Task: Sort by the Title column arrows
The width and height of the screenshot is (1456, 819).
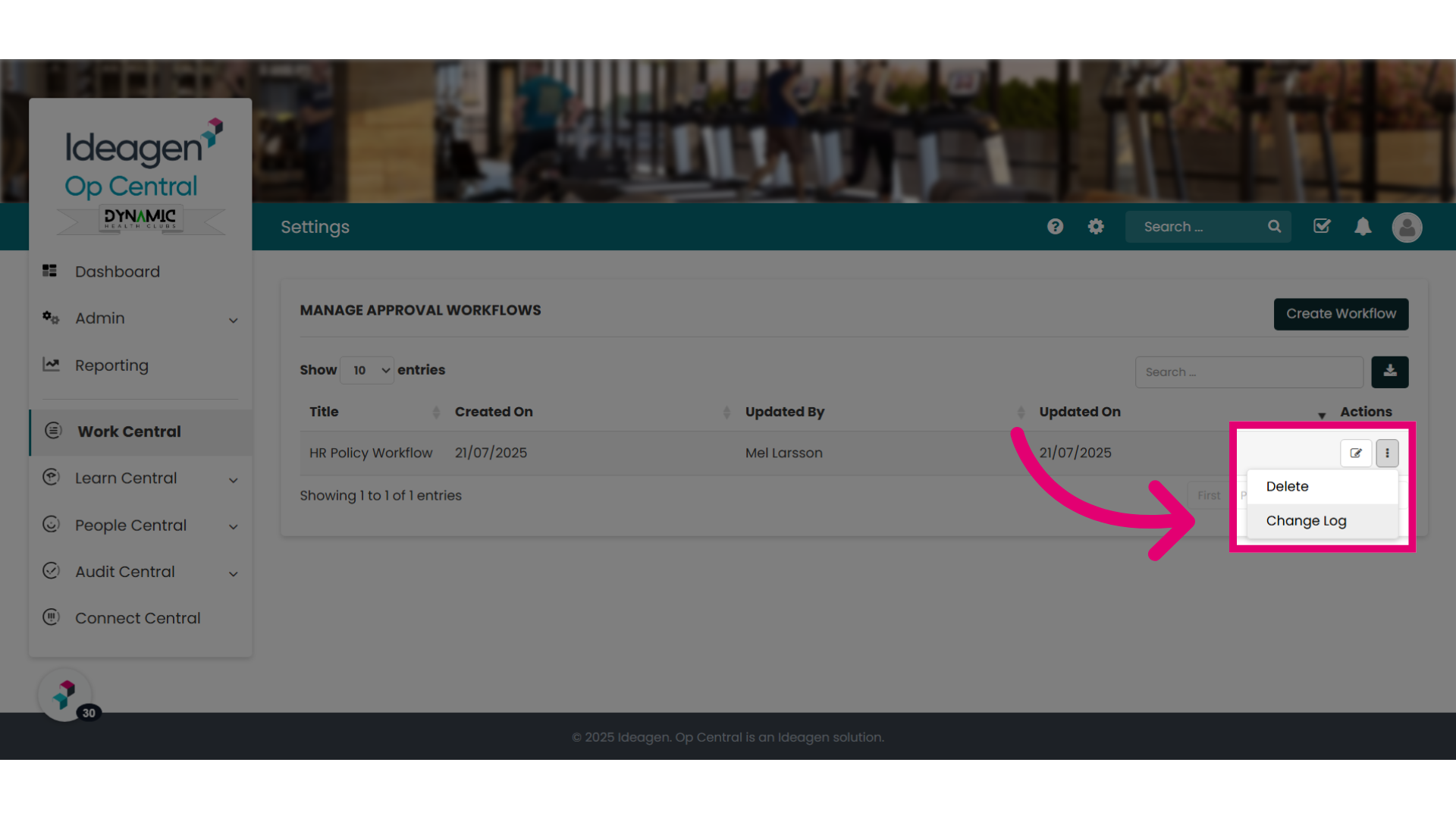Action: point(436,412)
